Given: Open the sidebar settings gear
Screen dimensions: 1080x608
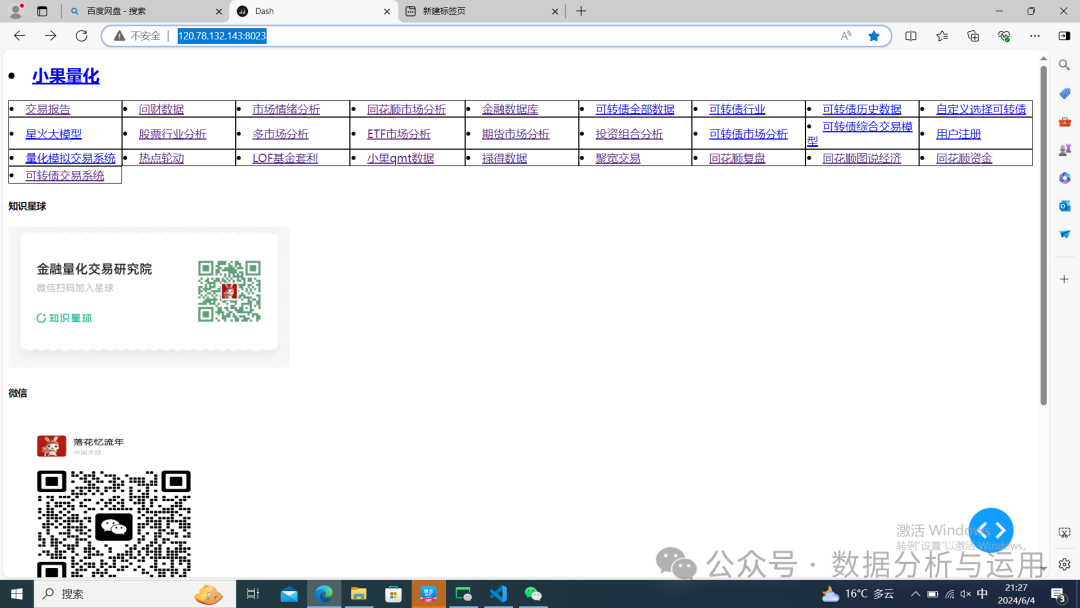Looking at the screenshot, I should (x=1064, y=564).
